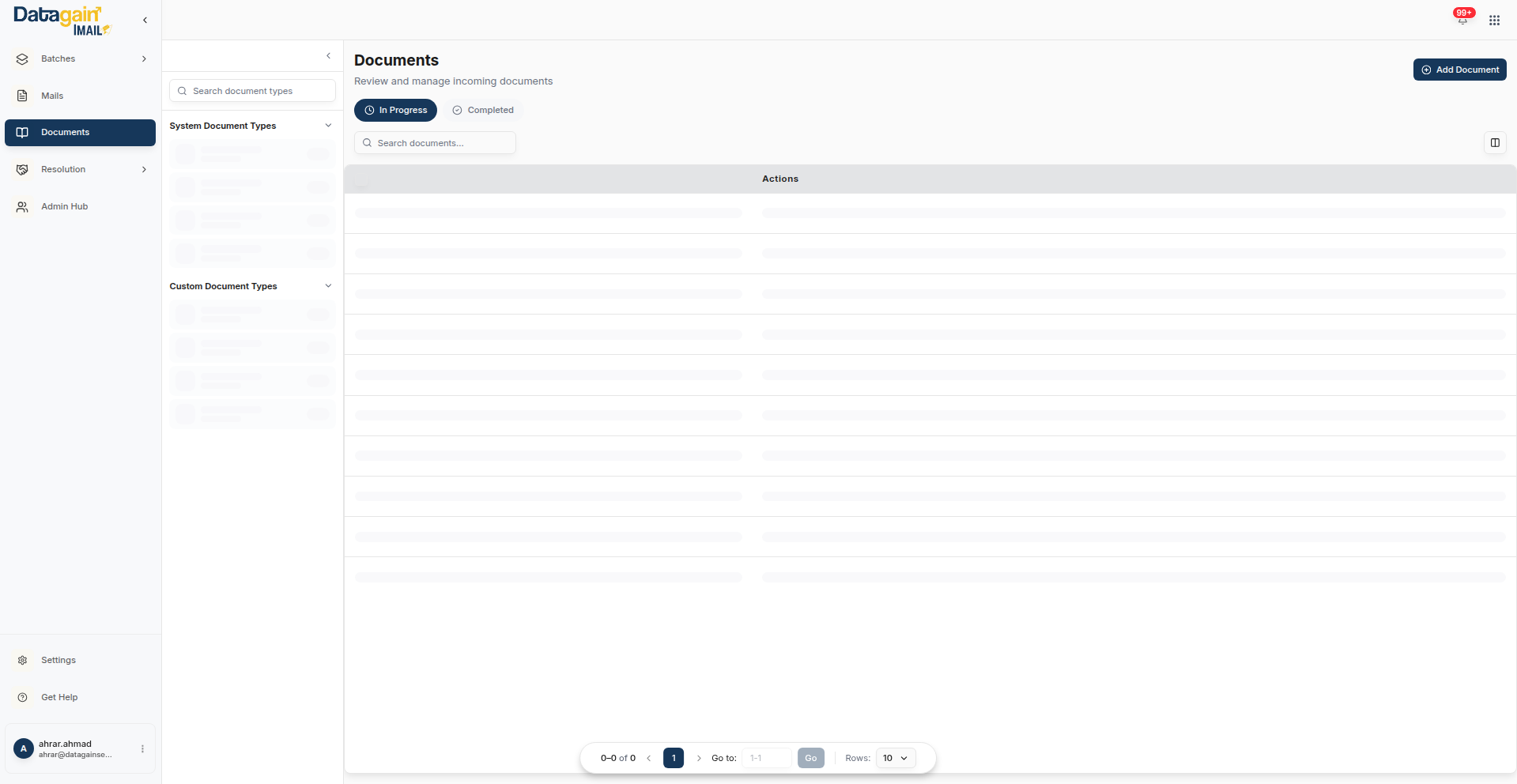
Task: Open Settings from the sidebar
Action: 58,660
